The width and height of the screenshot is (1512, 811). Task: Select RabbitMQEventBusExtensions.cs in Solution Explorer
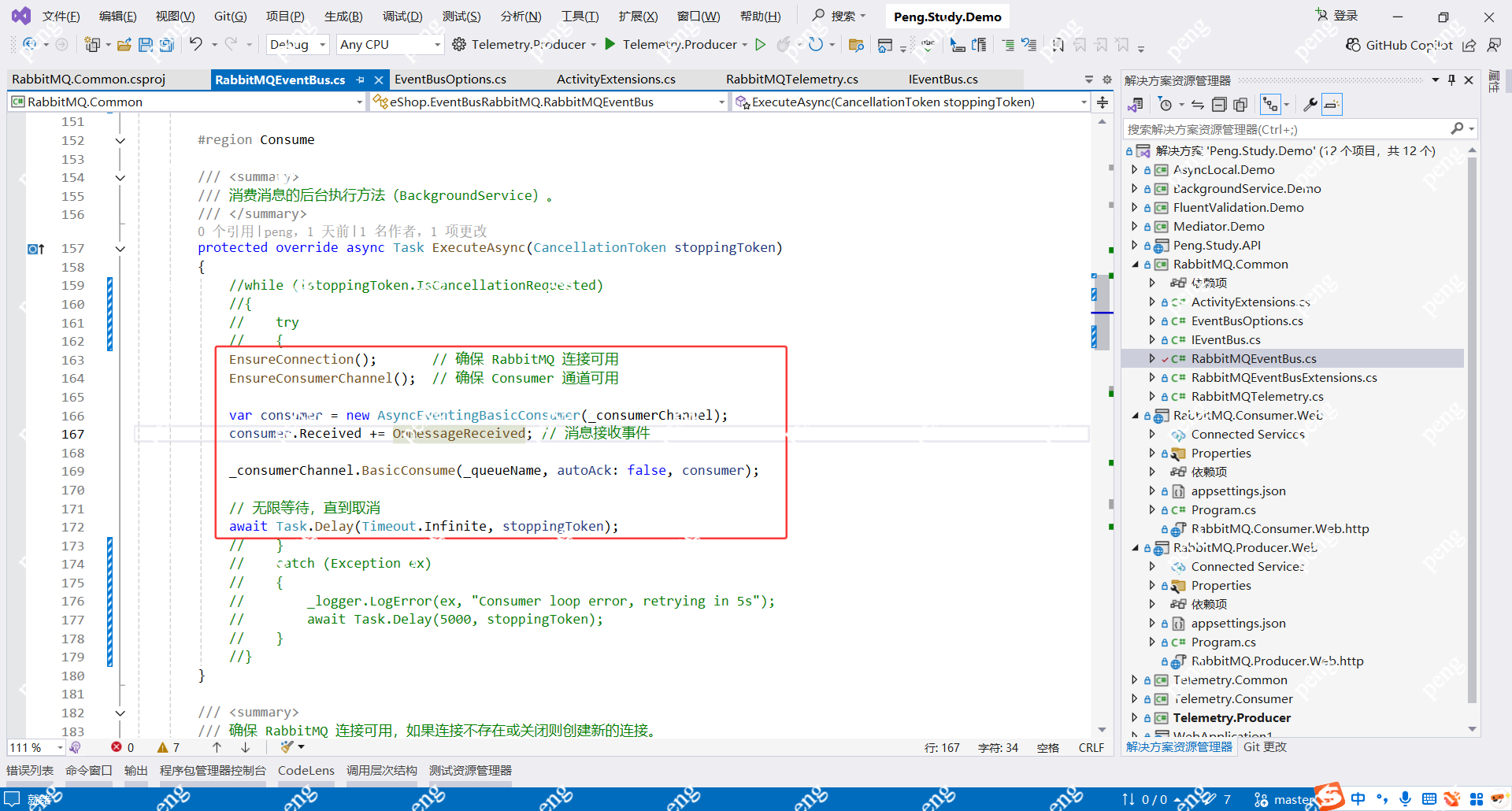tap(1284, 378)
